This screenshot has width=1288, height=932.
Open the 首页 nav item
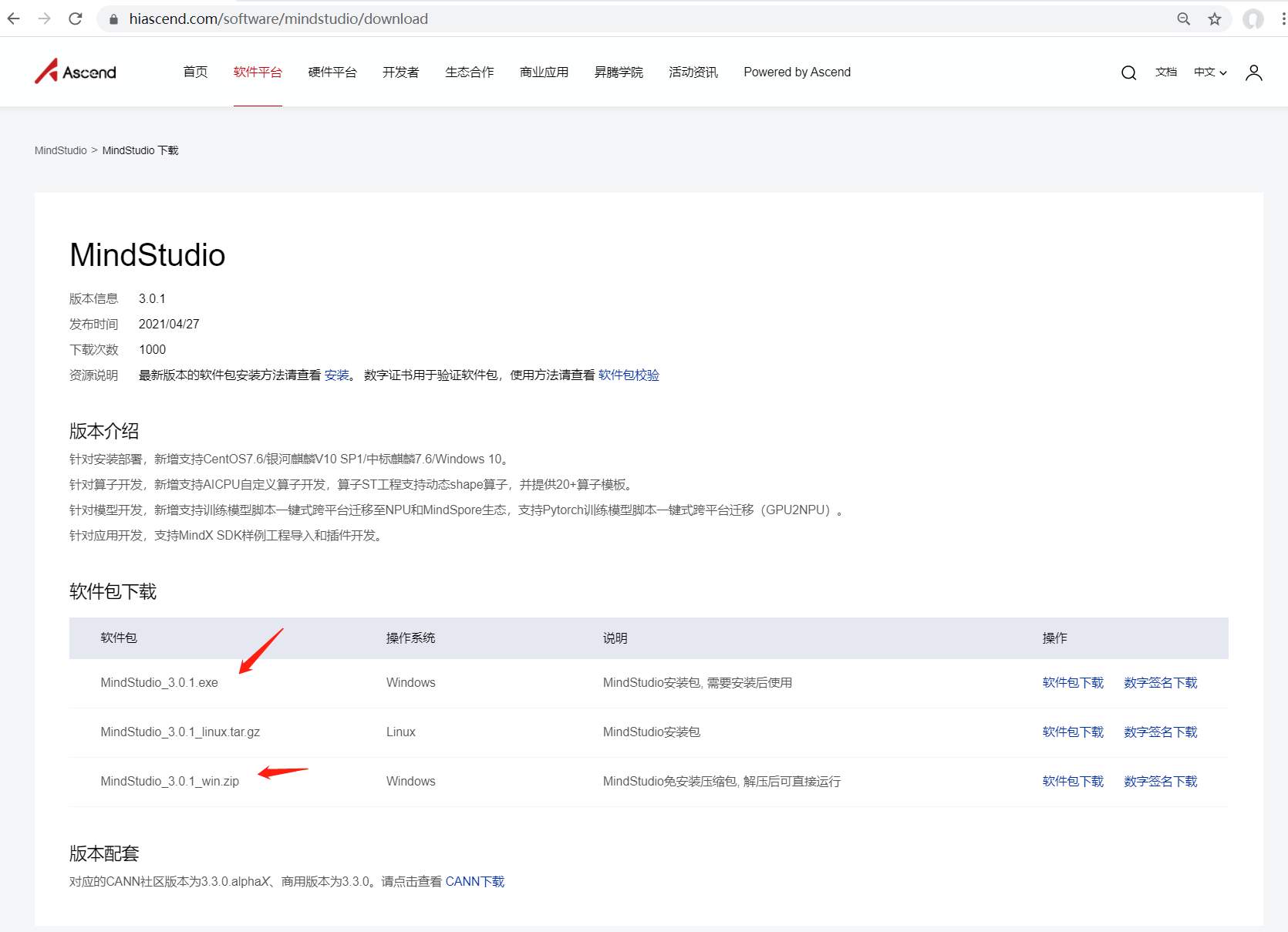tap(195, 72)
